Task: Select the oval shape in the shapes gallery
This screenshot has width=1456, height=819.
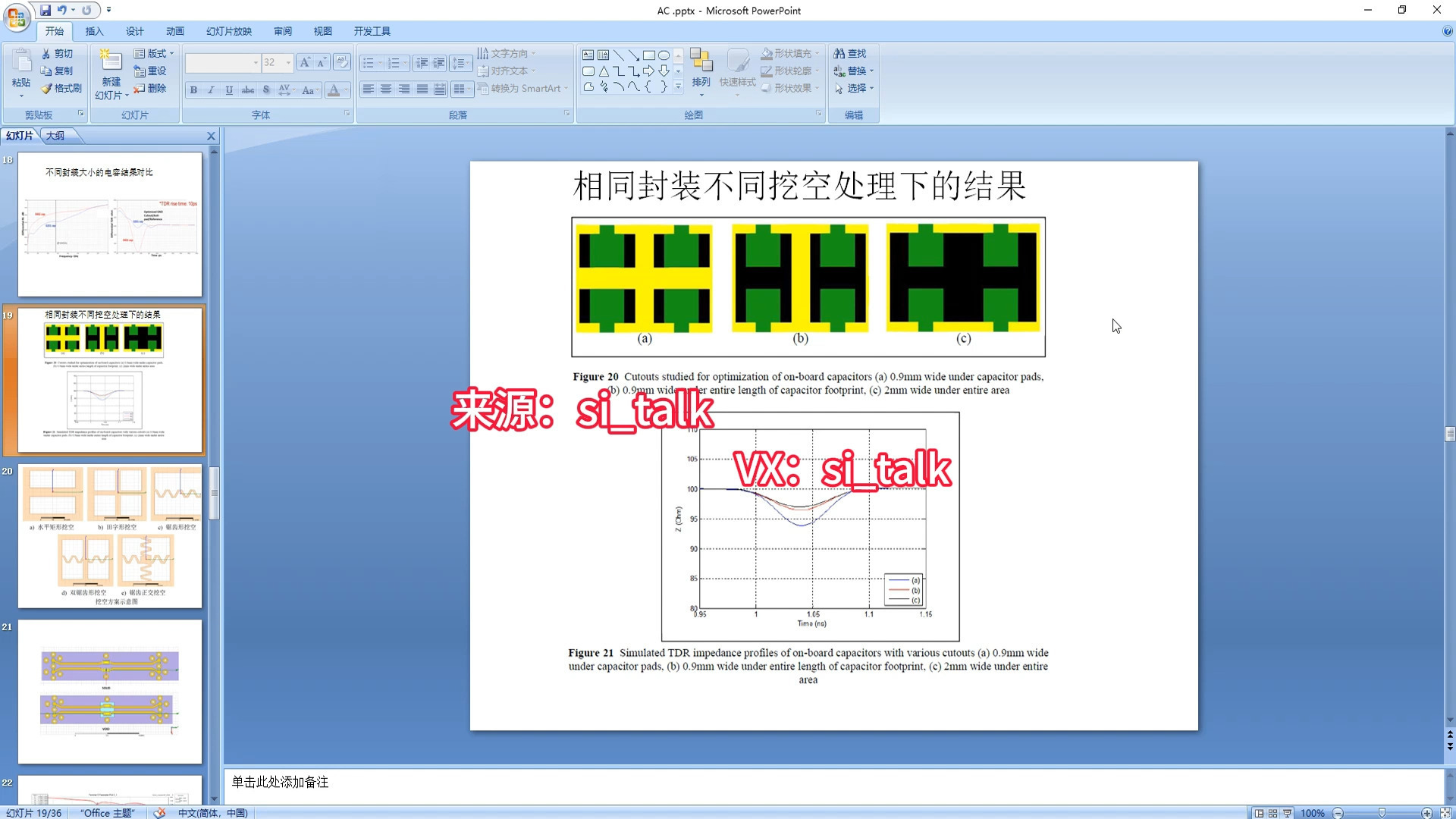Action: click(x=664, y=55)
